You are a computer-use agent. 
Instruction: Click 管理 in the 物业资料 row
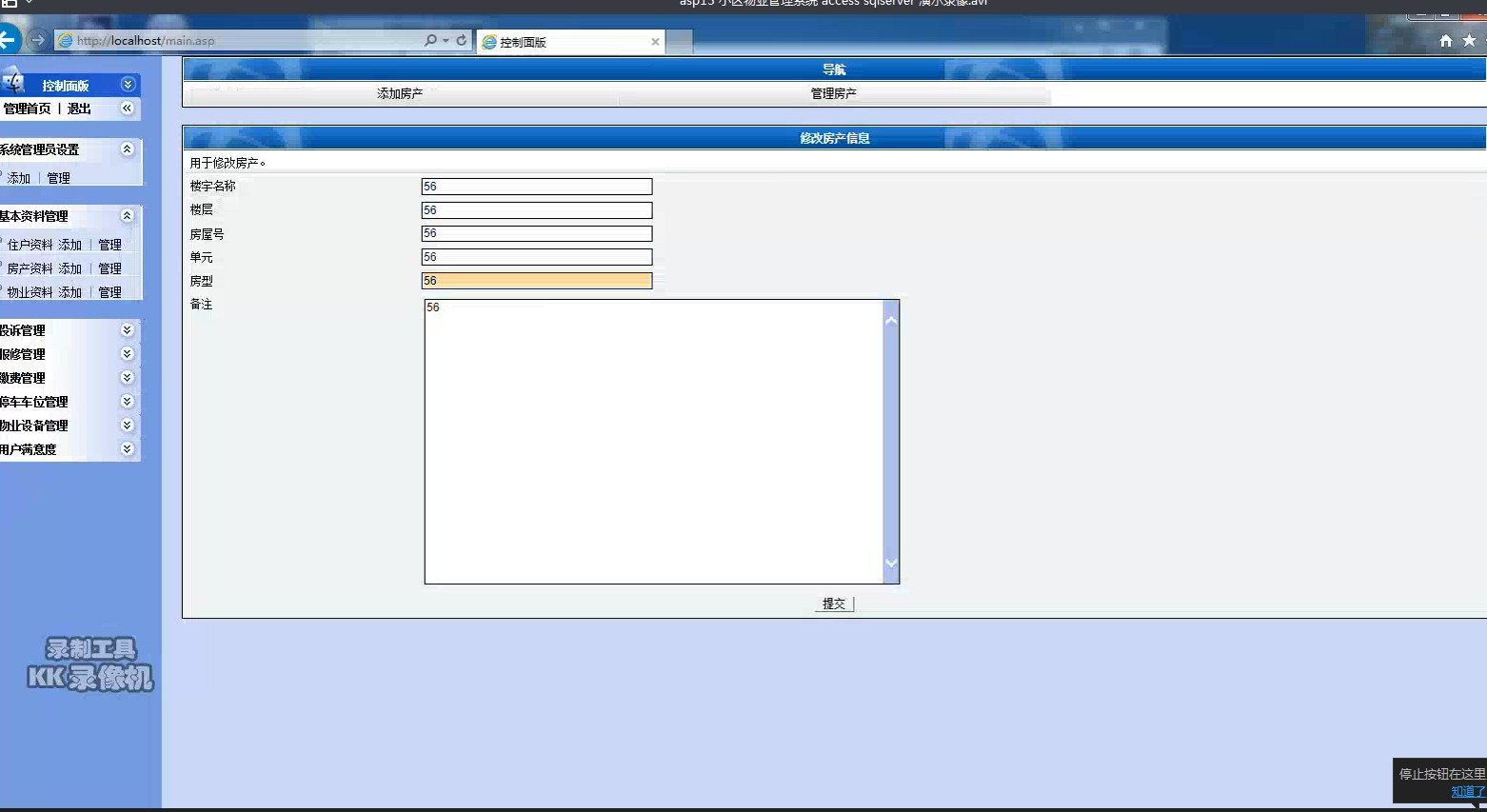click(x=110, y=292)
